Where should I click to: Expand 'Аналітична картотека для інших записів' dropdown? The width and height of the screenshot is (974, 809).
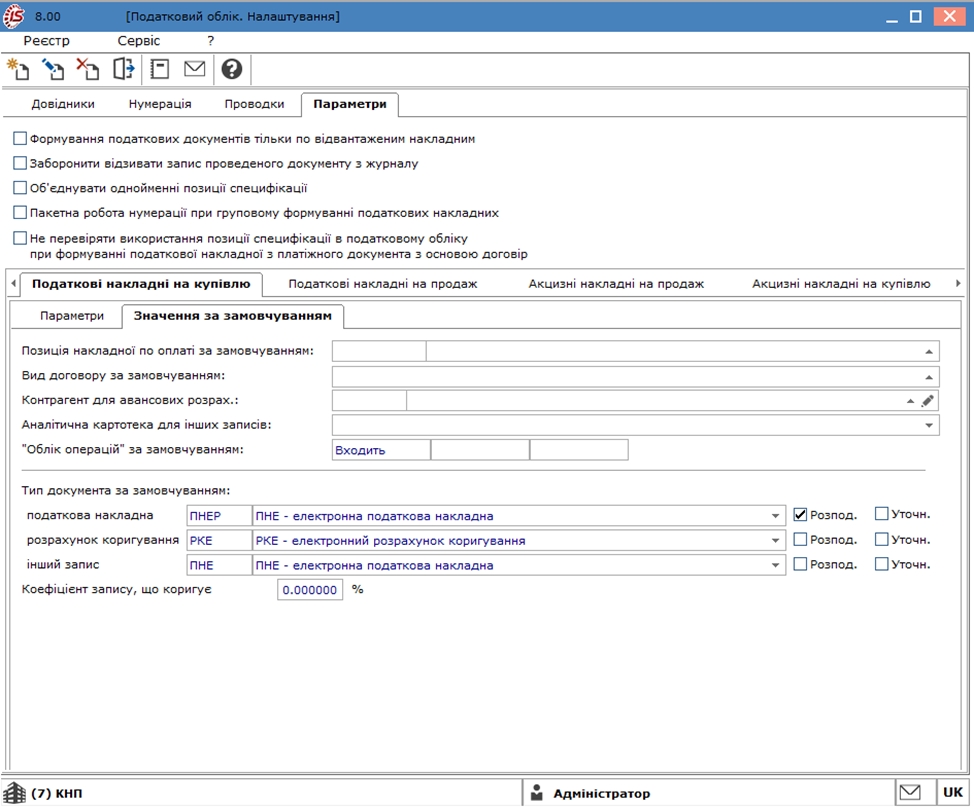pyautogui.click(x=929, y=426)
